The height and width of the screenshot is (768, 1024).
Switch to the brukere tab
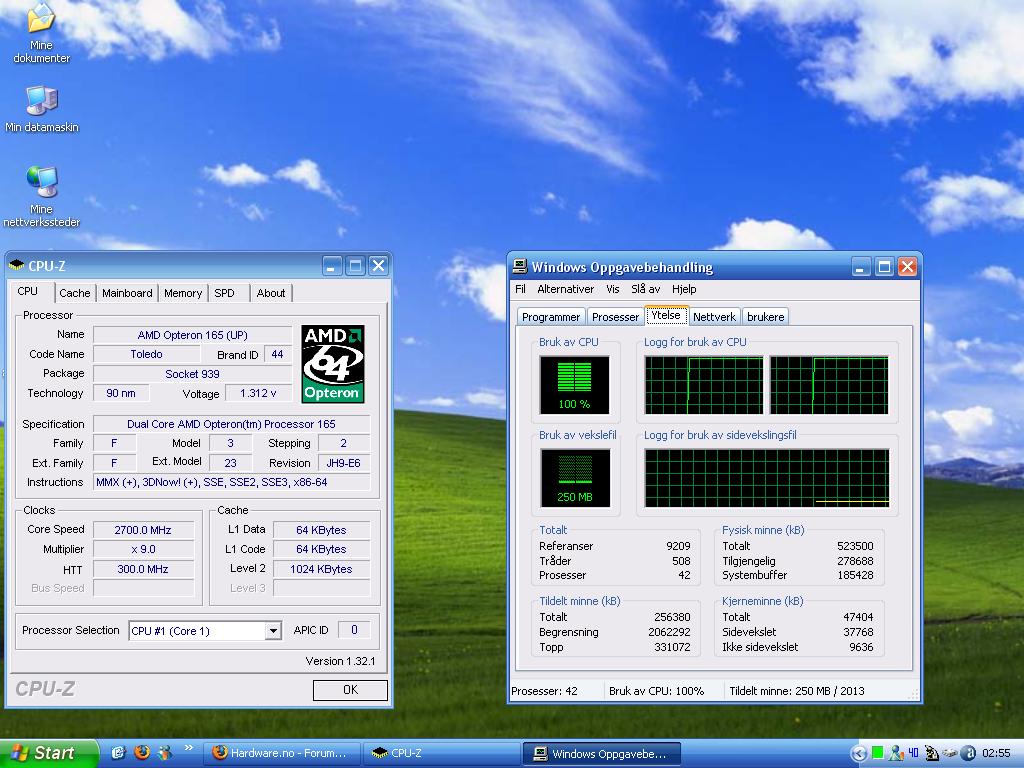(765, 317)
